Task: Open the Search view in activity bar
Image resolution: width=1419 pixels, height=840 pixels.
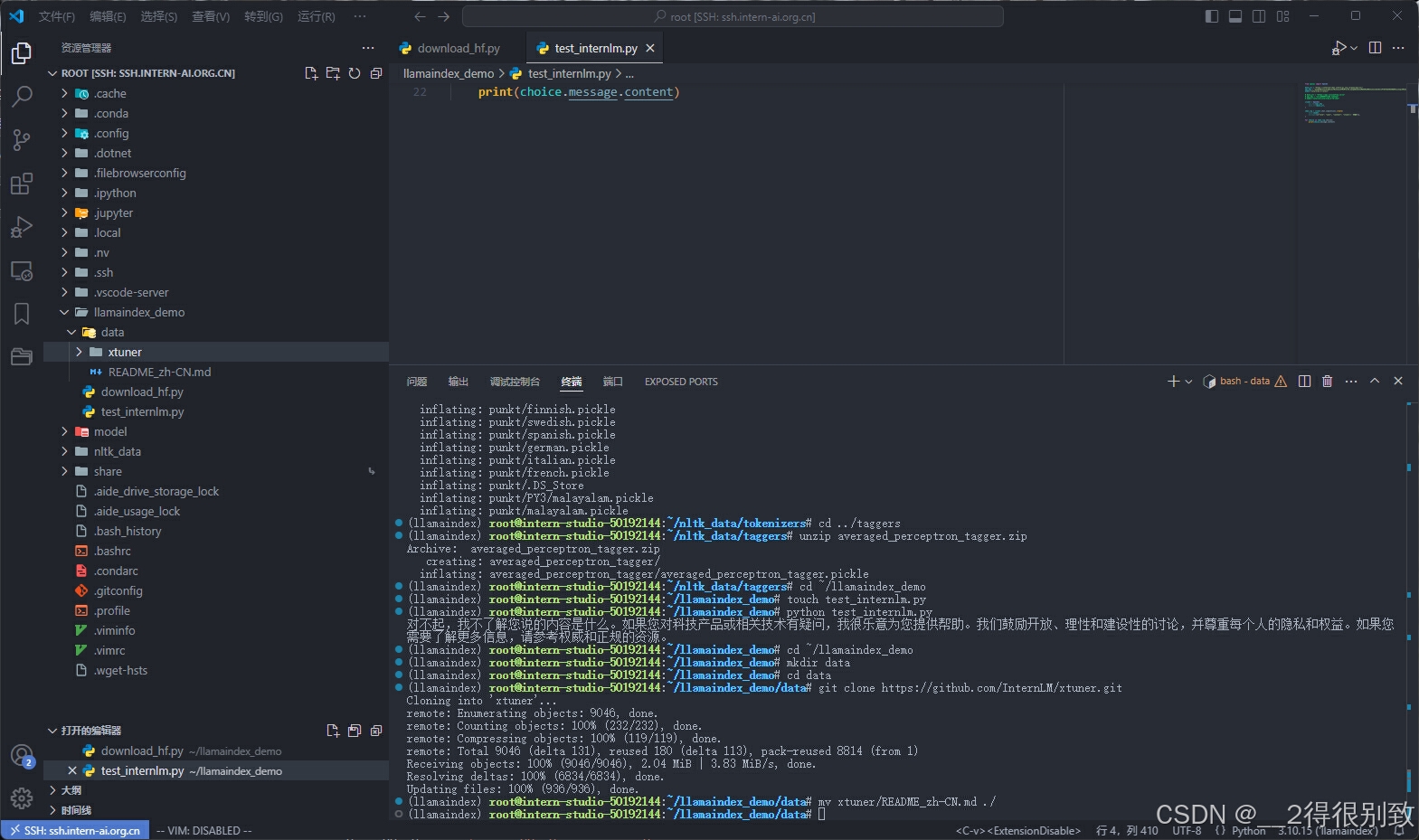Action: (22, 96)
